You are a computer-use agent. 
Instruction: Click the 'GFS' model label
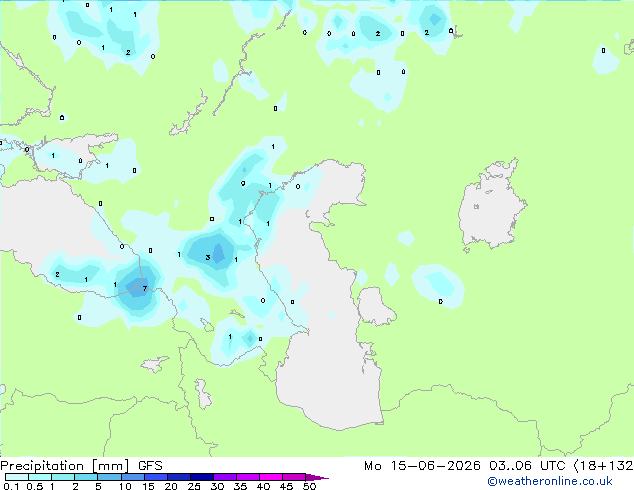click(150, 466)
